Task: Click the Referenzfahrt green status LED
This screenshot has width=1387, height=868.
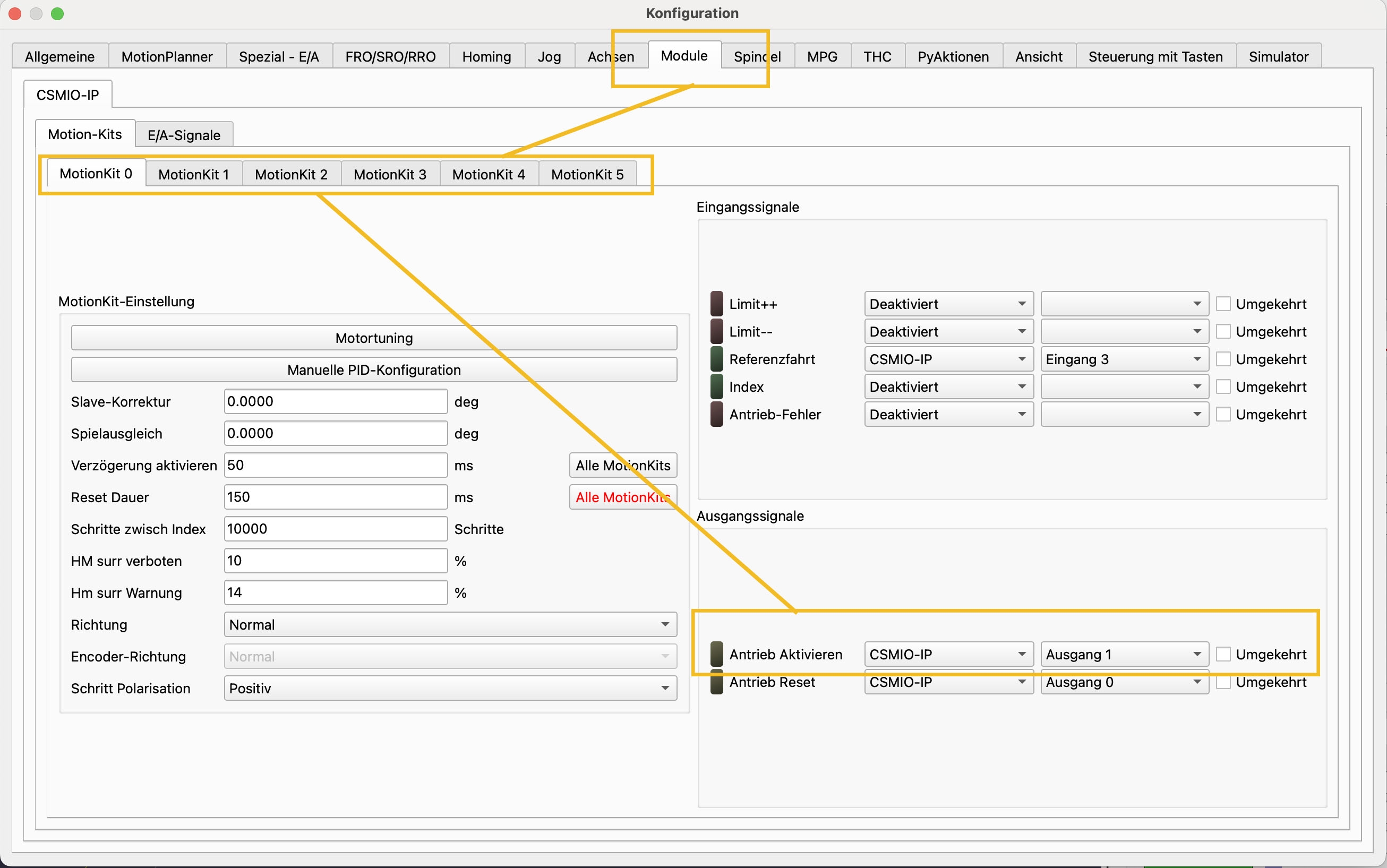Action: point(716,359)
